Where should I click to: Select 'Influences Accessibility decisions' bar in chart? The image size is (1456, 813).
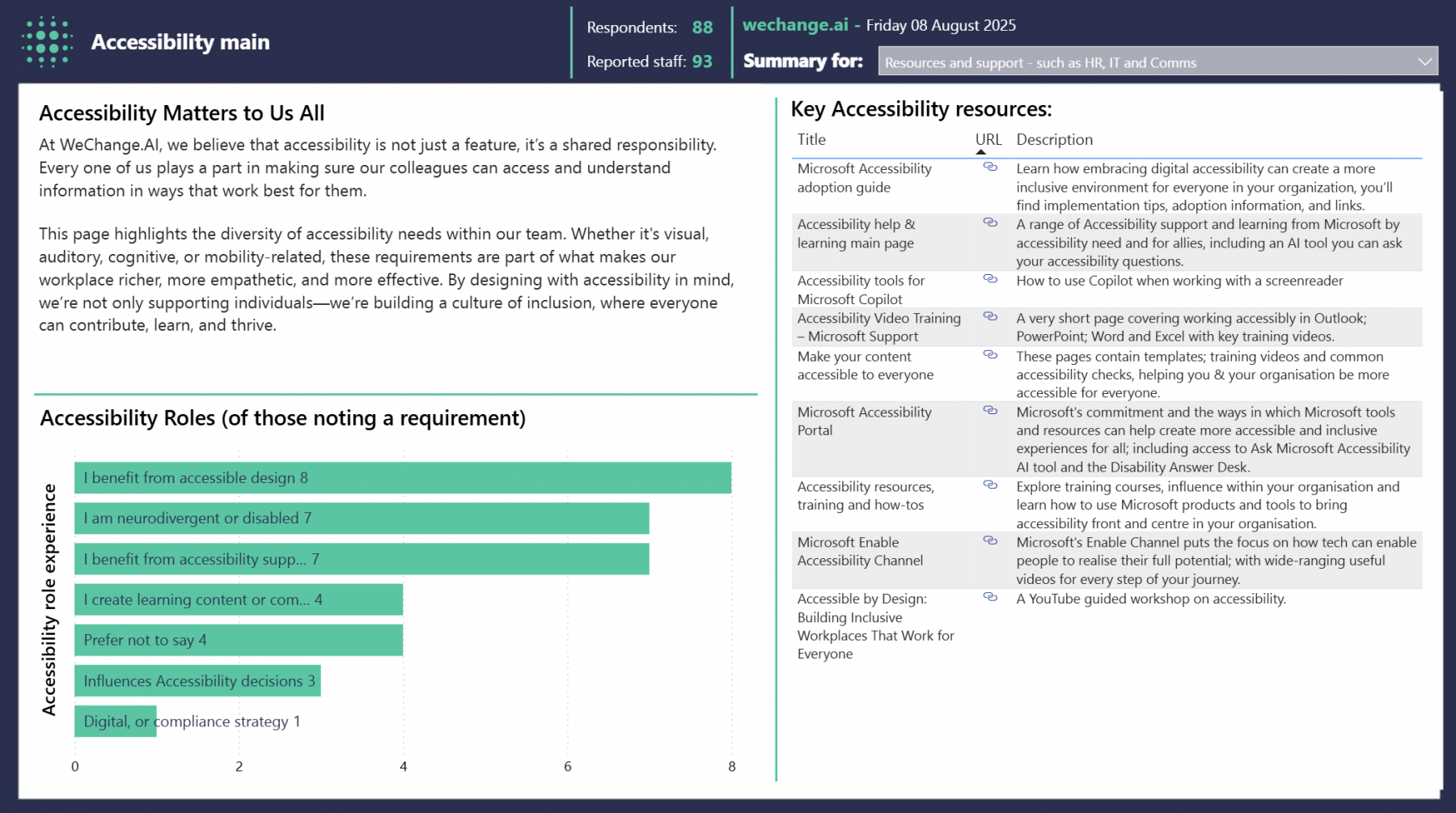(197, 681)
